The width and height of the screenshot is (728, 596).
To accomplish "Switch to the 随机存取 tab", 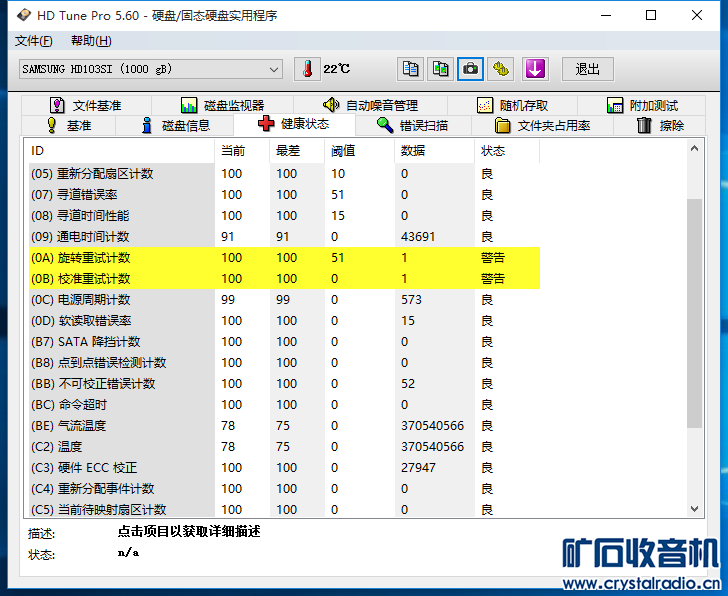I will [513, 105].
